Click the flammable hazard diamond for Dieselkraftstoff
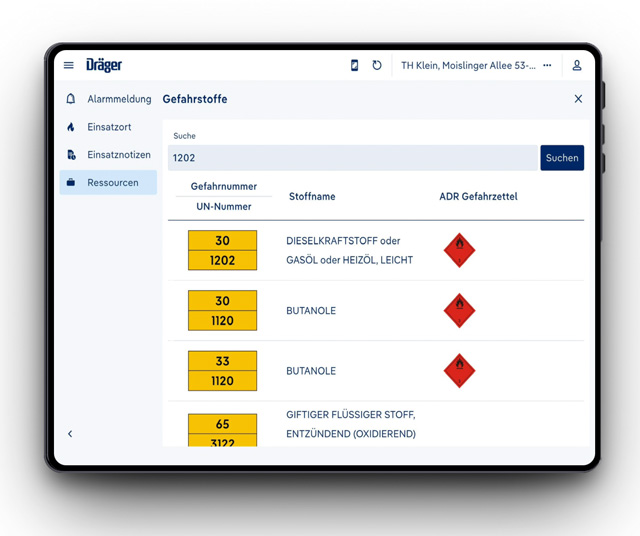Screen dimensions: 640x536 [459, 250]
